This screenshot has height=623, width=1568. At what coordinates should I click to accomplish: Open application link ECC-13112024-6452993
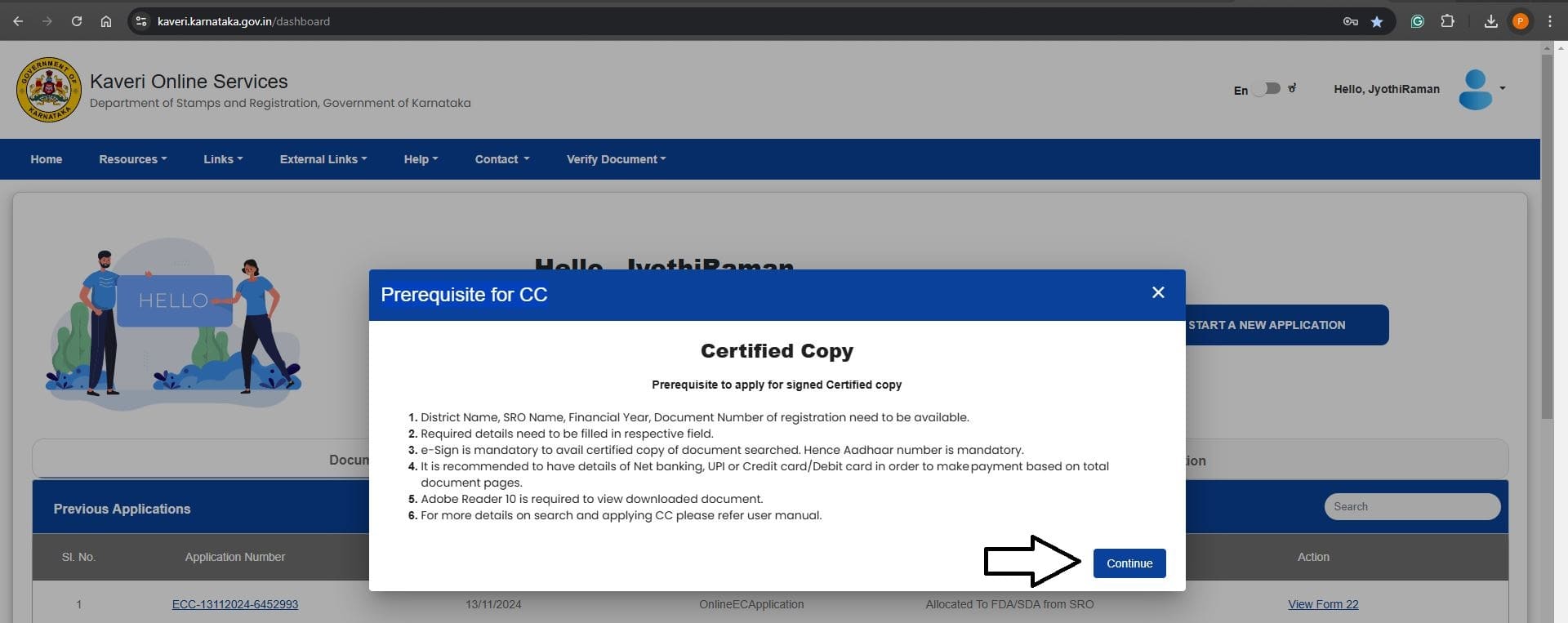[x=235, y=604]
